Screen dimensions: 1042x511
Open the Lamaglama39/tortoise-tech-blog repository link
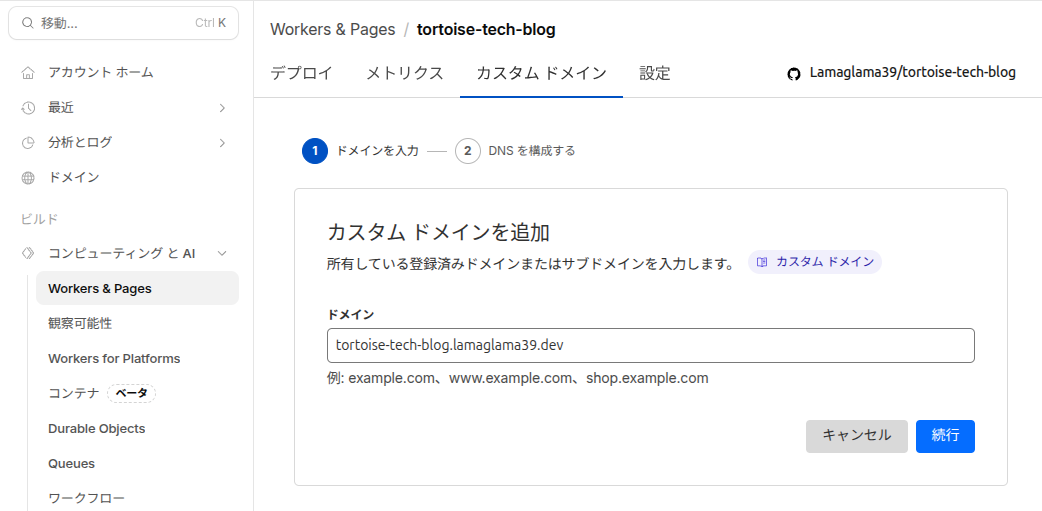coord(912,73)
